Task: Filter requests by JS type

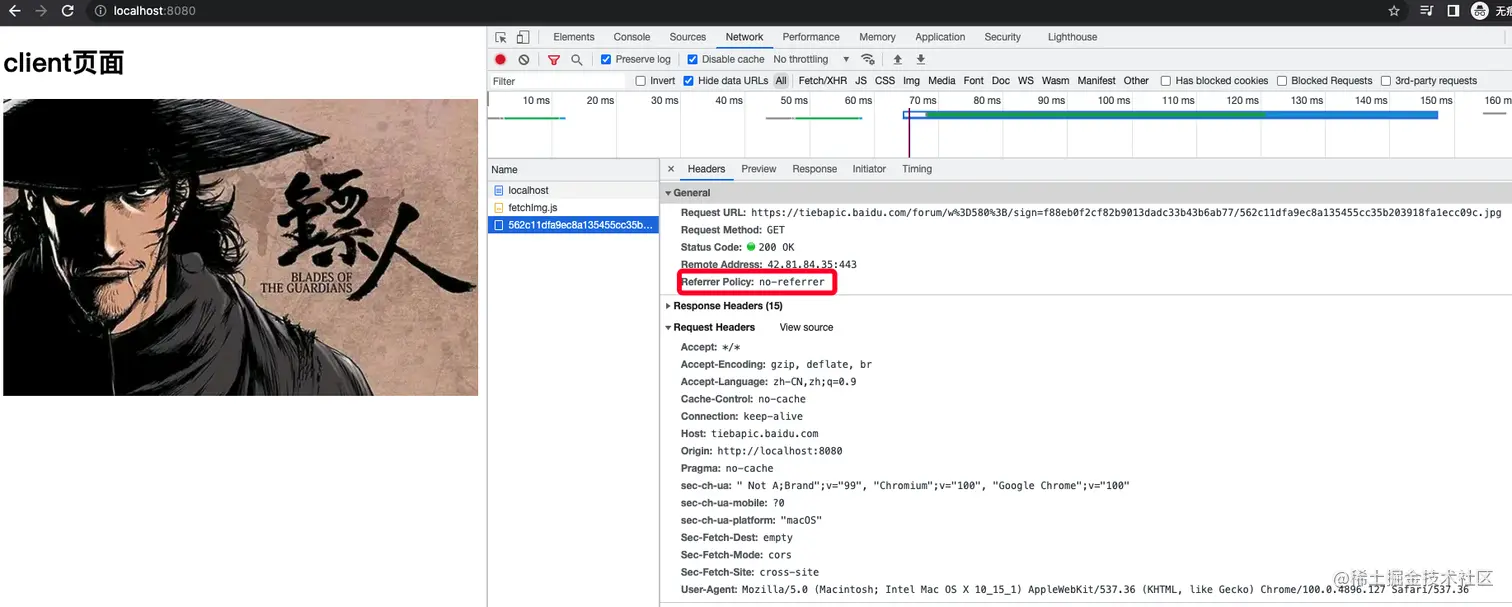Action: tap(861, 81)
